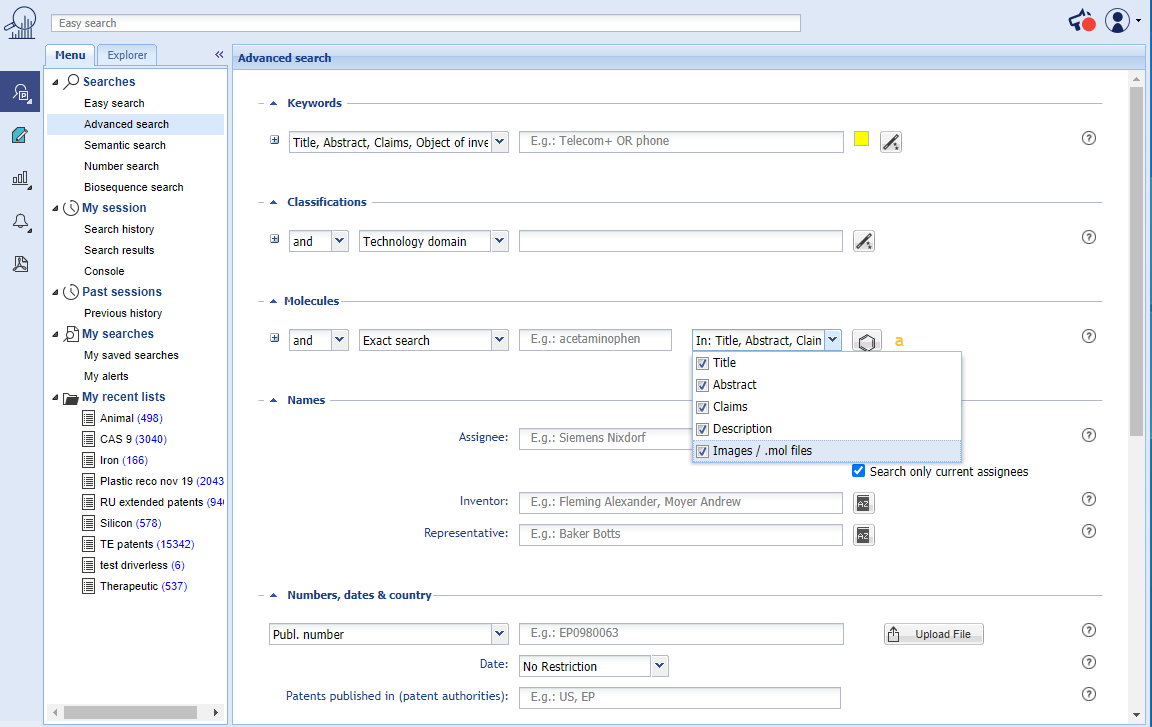1152x727 pixels.
Task: Open help for the Date field
Action: click(x=1089, y=662)
